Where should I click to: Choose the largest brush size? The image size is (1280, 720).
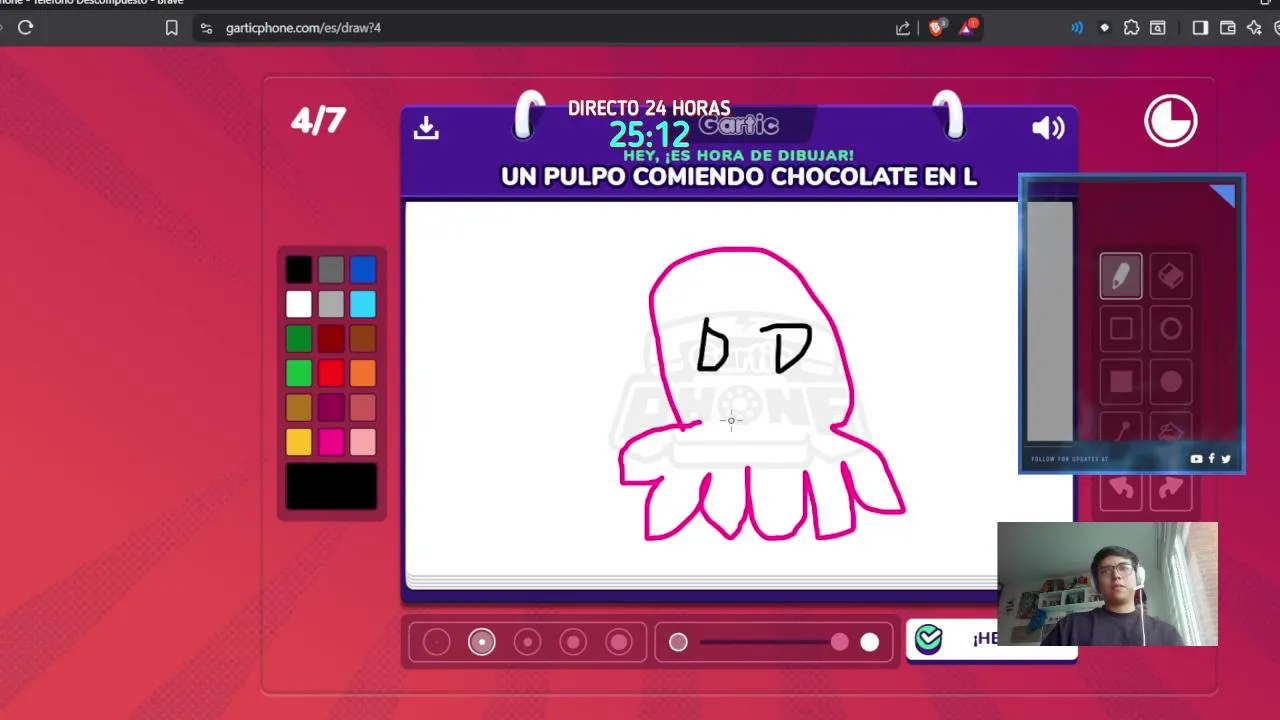[619, 642]
